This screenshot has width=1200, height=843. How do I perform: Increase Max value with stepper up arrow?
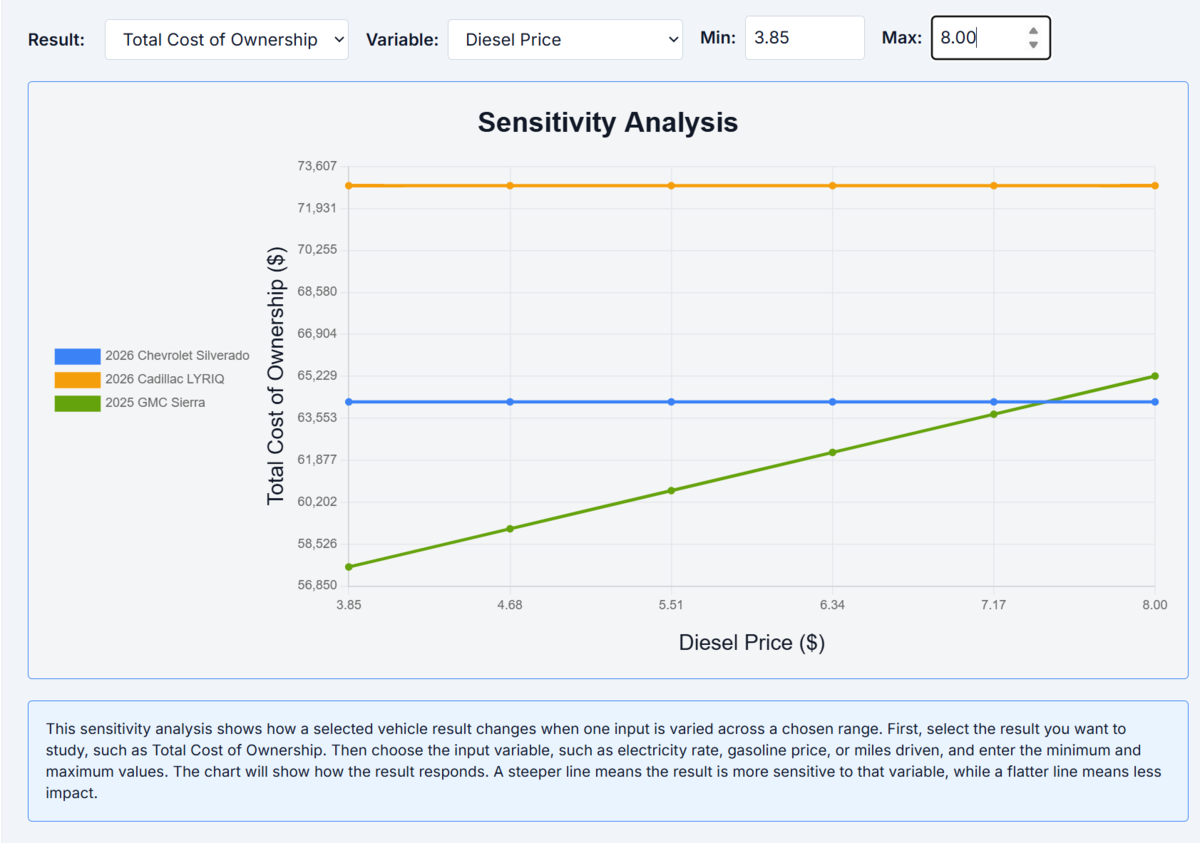click(1033, 32)
